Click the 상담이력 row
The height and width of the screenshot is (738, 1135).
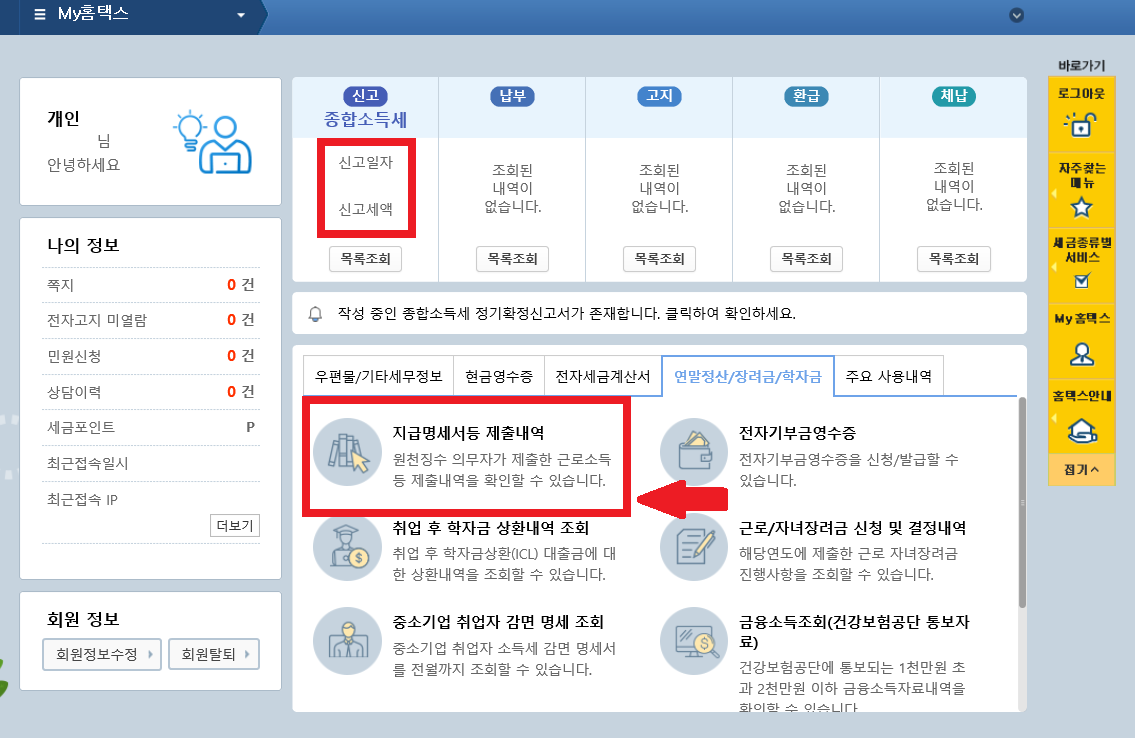pyautogui.click(x=151, y=392)
